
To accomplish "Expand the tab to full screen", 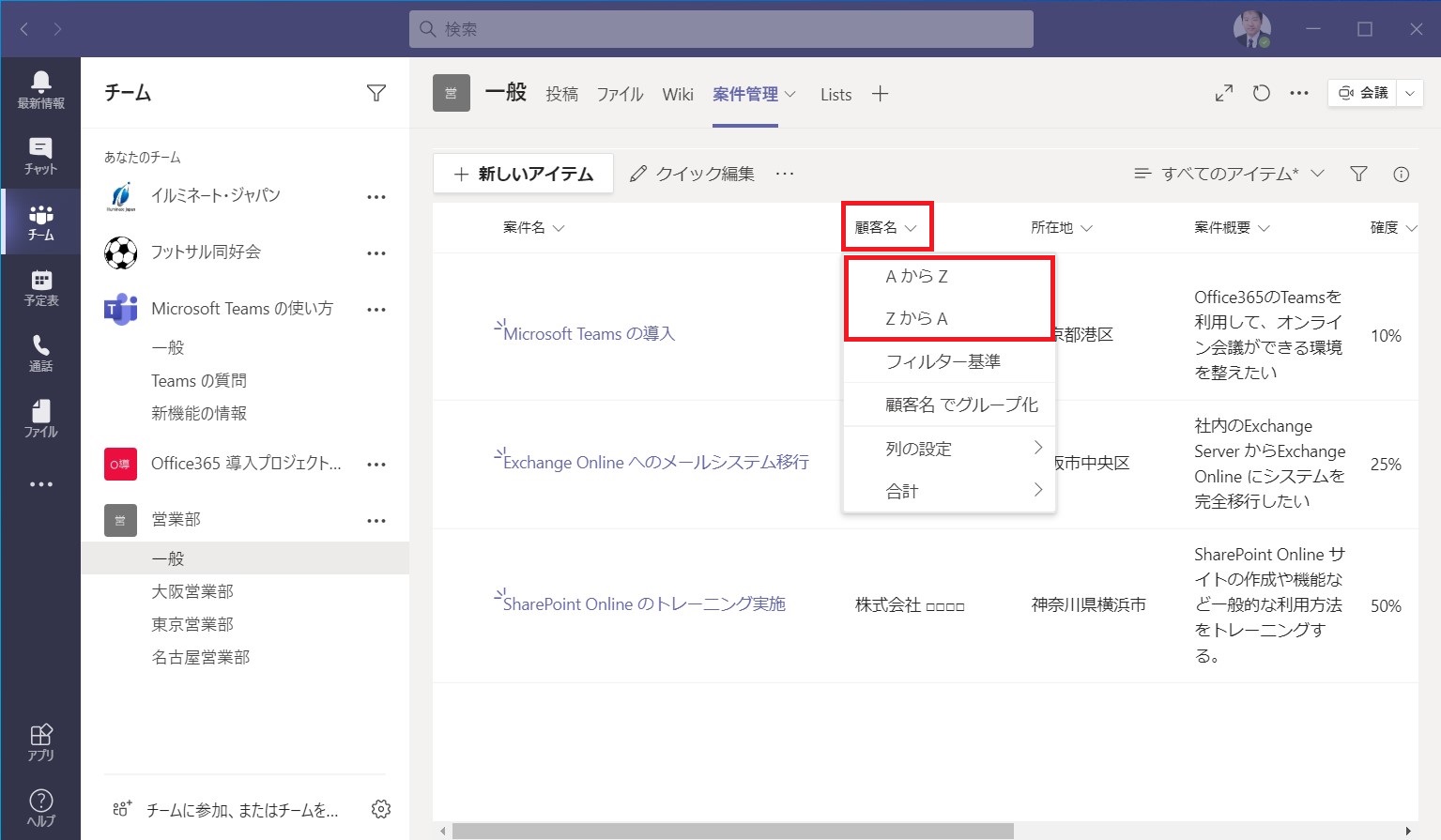I will pos(1224,93).
